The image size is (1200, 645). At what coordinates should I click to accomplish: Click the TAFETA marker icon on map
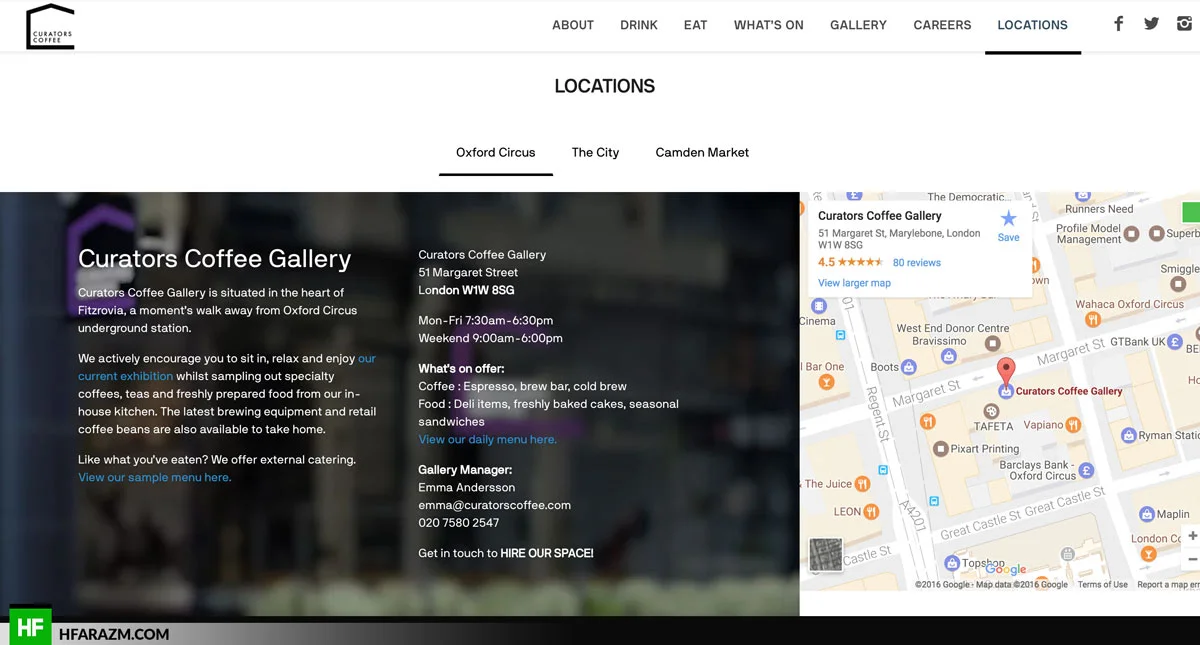pos(991,411)
